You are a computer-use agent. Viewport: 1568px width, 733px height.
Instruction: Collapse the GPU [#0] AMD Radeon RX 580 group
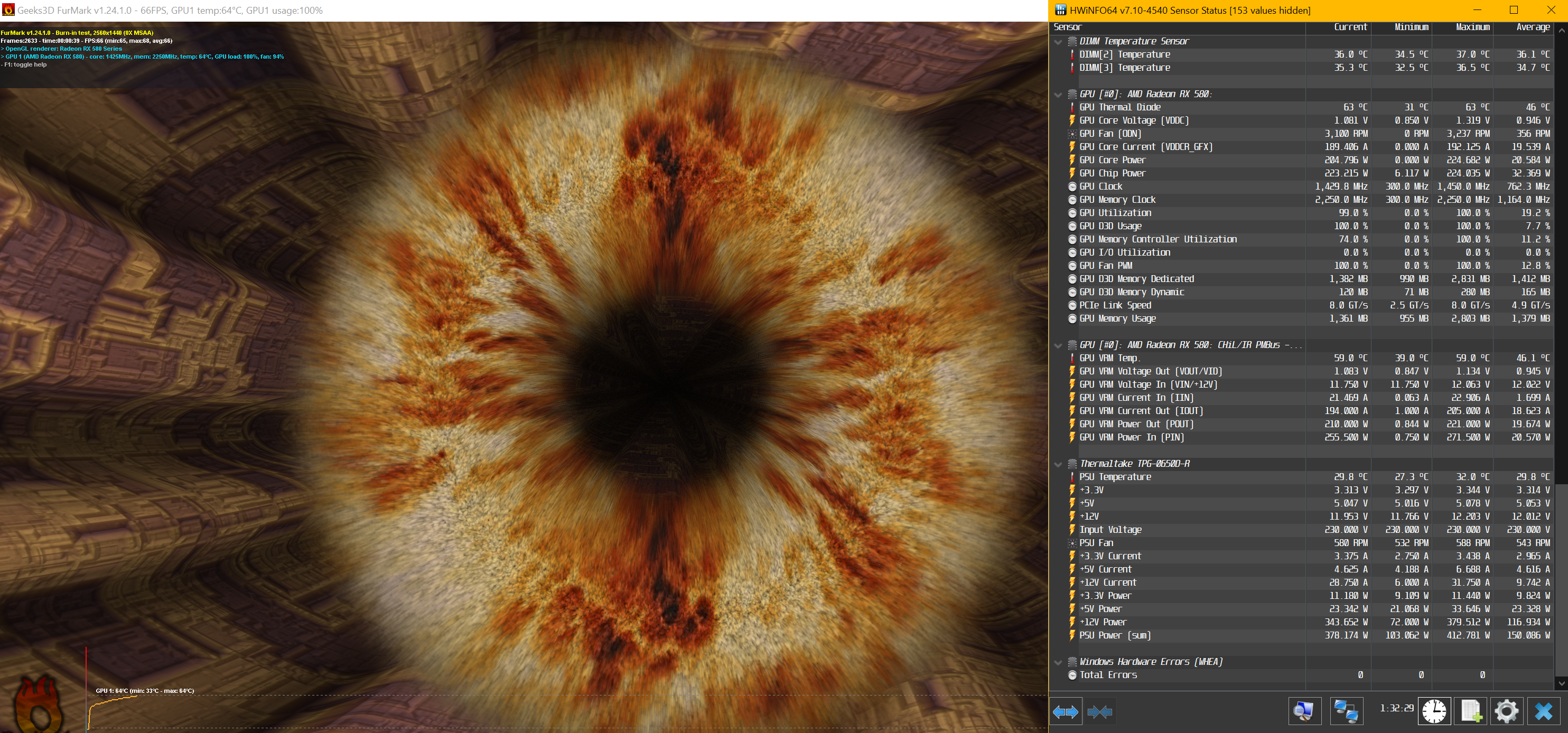coord(1058,95)
